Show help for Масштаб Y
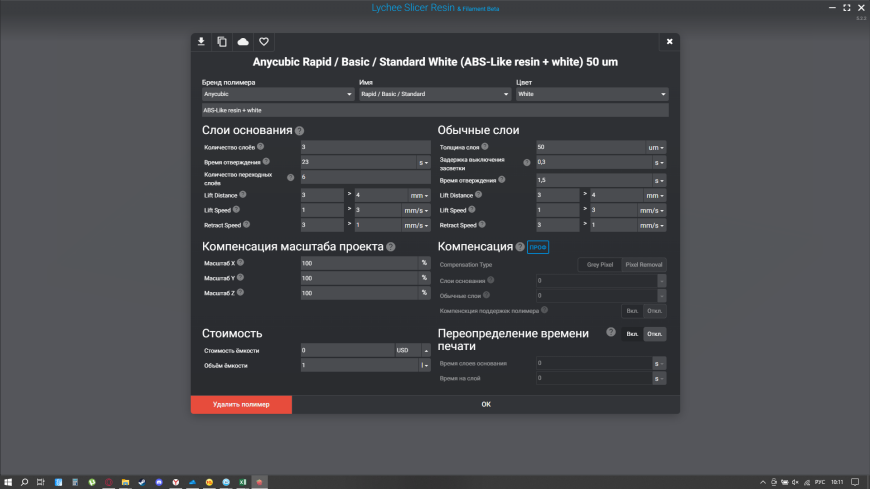The width and height of the screenshot is (870, 489). pyautogui.click(x=240, y=278)
